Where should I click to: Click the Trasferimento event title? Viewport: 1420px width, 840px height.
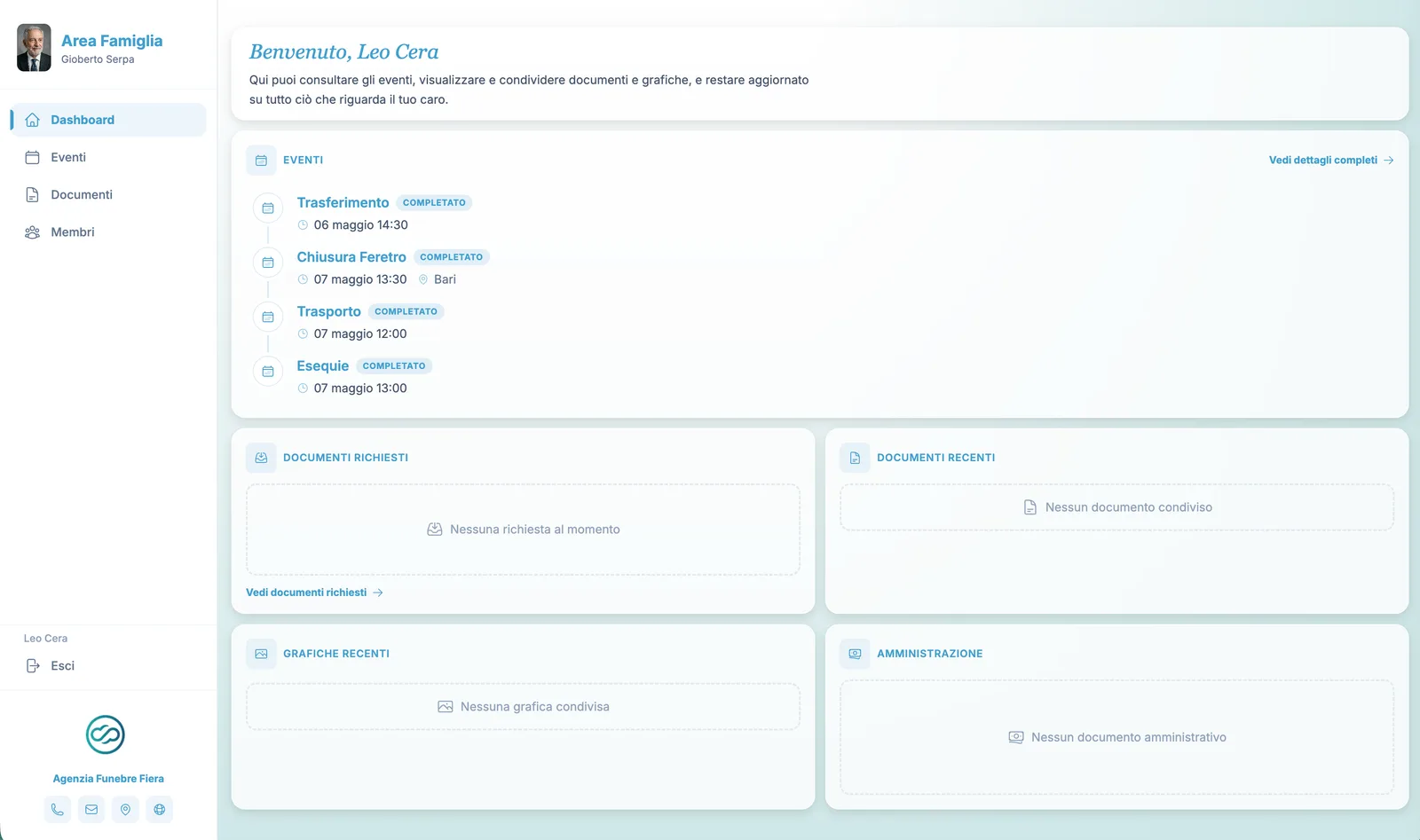pos(343,203)
